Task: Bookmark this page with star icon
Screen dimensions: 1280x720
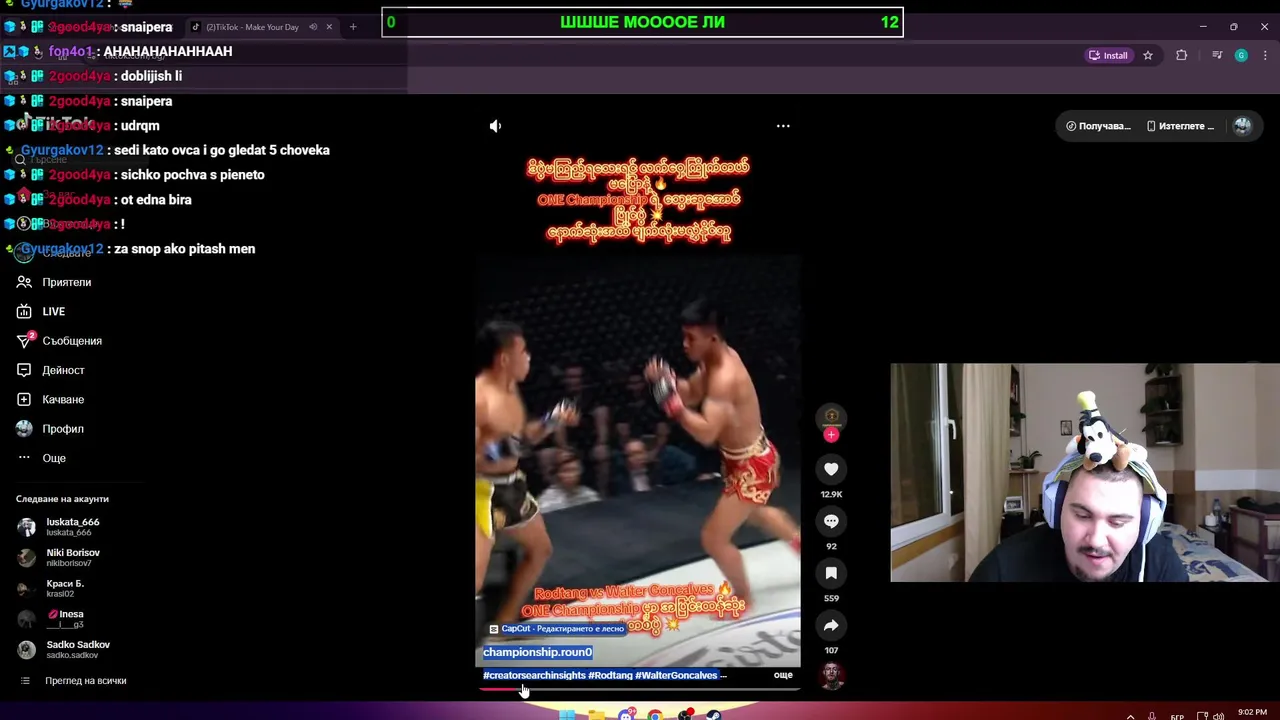Action: click(x=1148, y=56)
